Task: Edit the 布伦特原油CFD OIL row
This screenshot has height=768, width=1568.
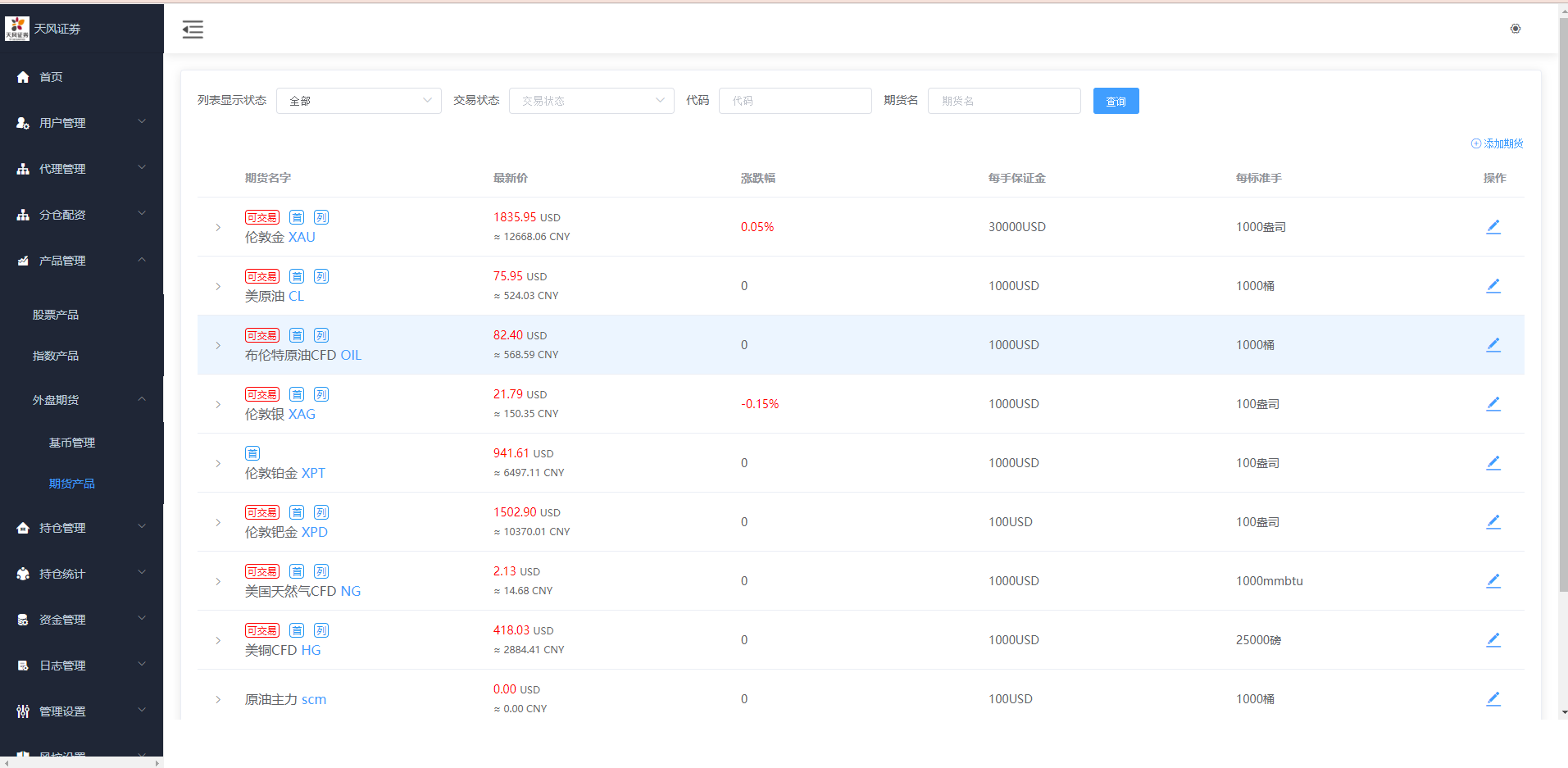Action: [x=1493, y=345]
